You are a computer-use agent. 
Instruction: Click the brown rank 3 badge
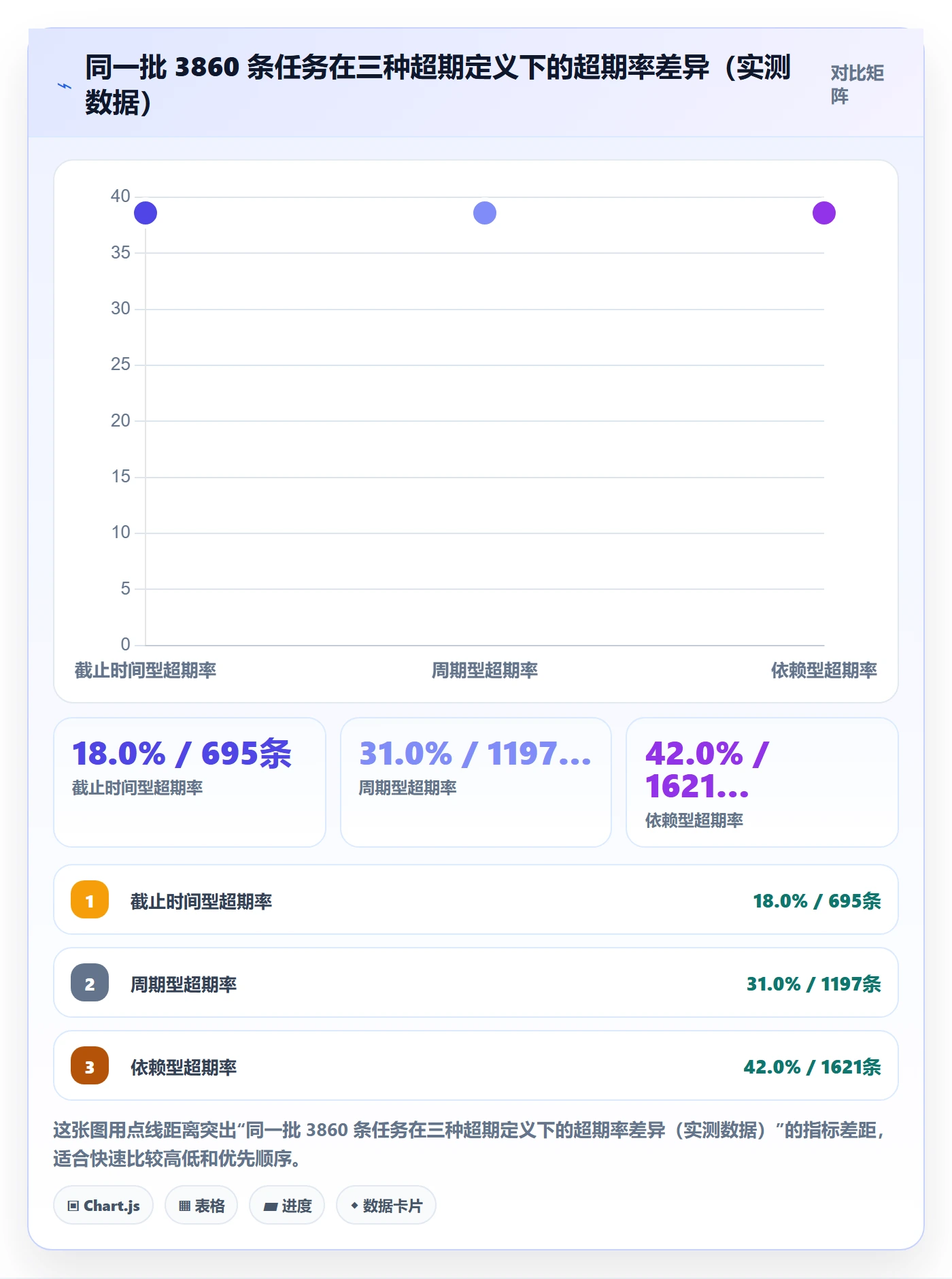tap(90, 1065)
